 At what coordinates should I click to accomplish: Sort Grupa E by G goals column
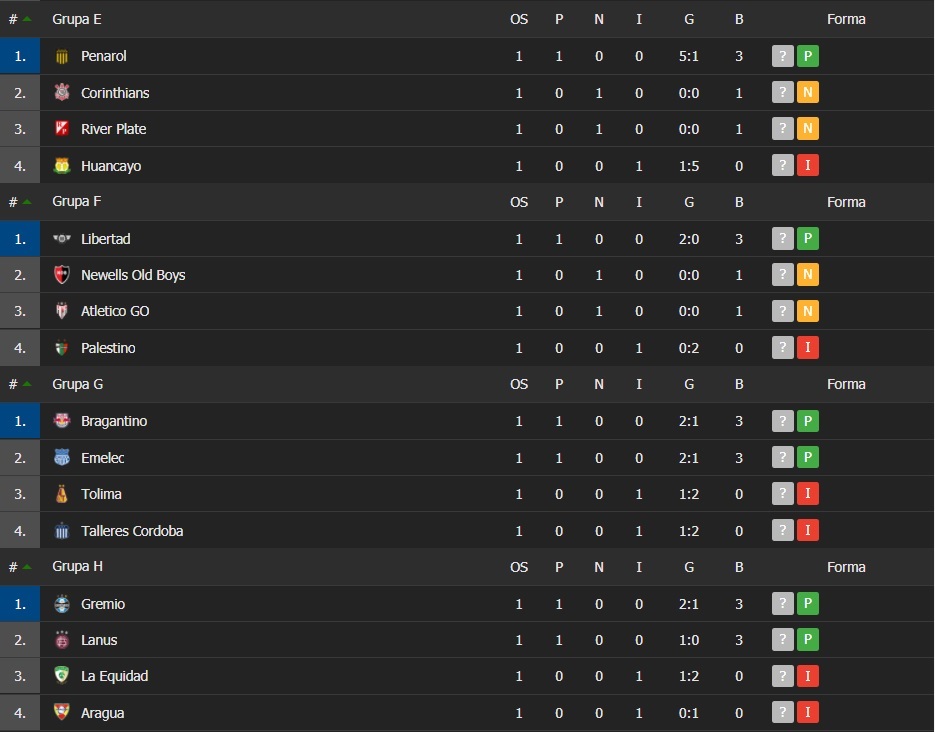pyautogui.click(x=689, y=19)
